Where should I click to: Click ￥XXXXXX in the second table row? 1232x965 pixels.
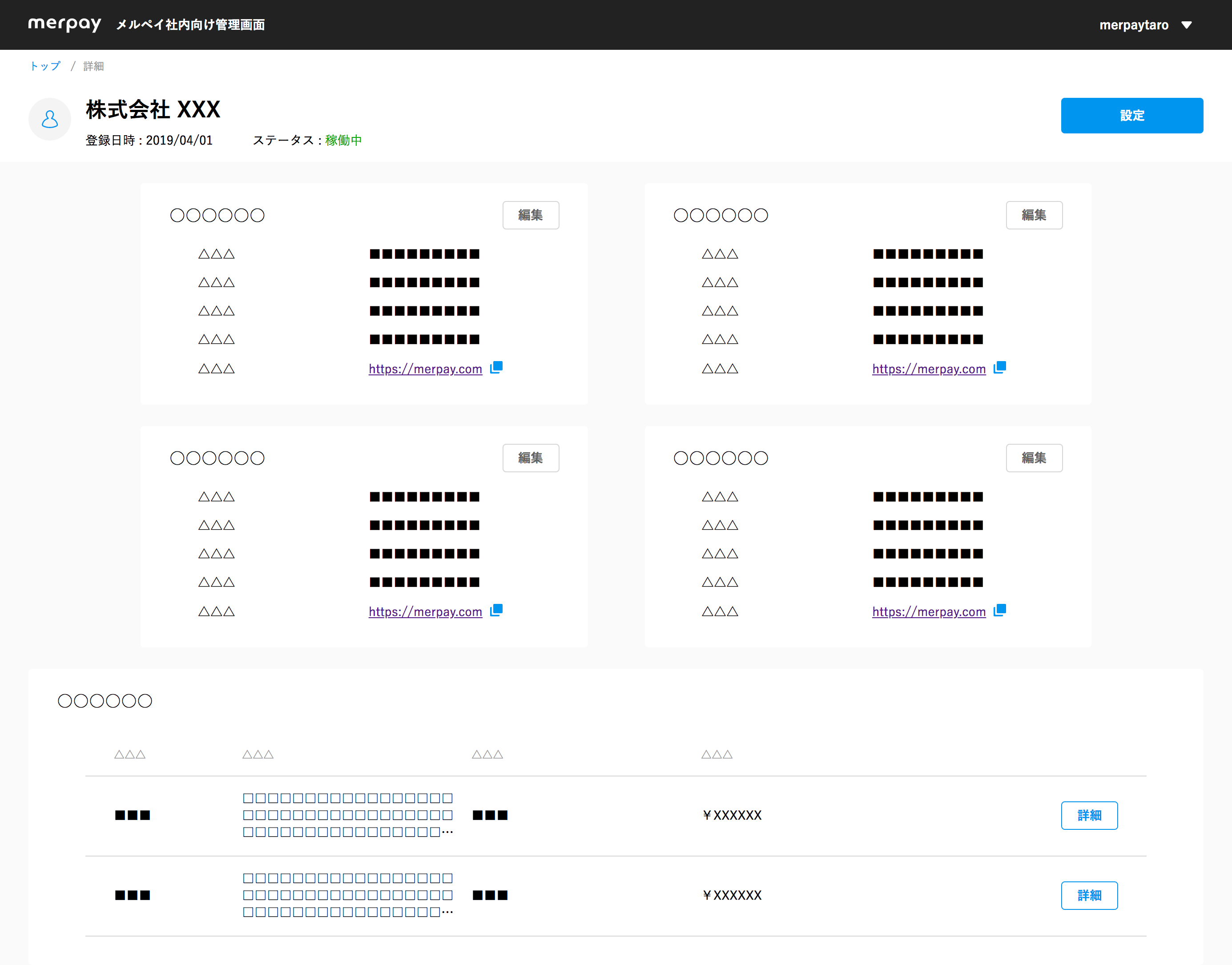[x=732, y=896]
